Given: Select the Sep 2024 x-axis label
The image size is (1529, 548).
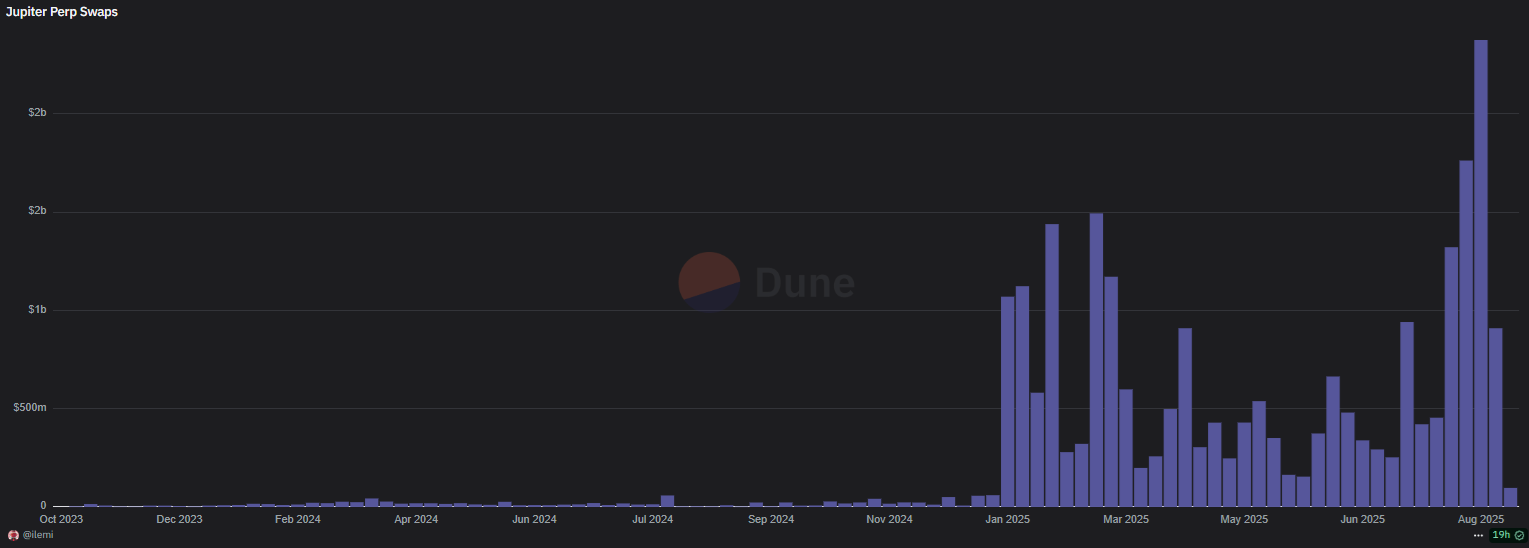Looking at the screenshot, I should 771,519.
